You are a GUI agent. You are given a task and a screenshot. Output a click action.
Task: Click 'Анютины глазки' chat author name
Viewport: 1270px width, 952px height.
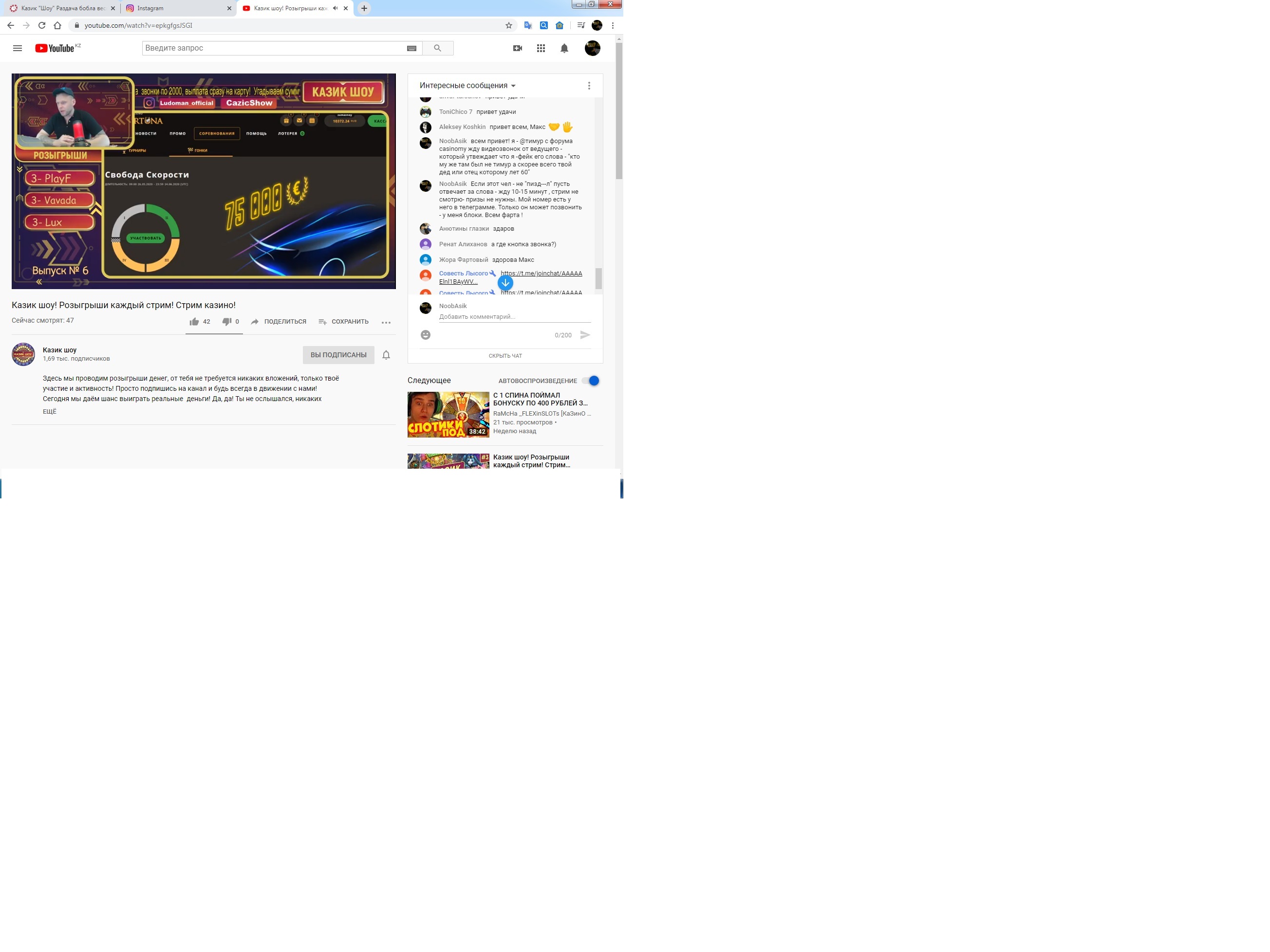click(464, 228)
